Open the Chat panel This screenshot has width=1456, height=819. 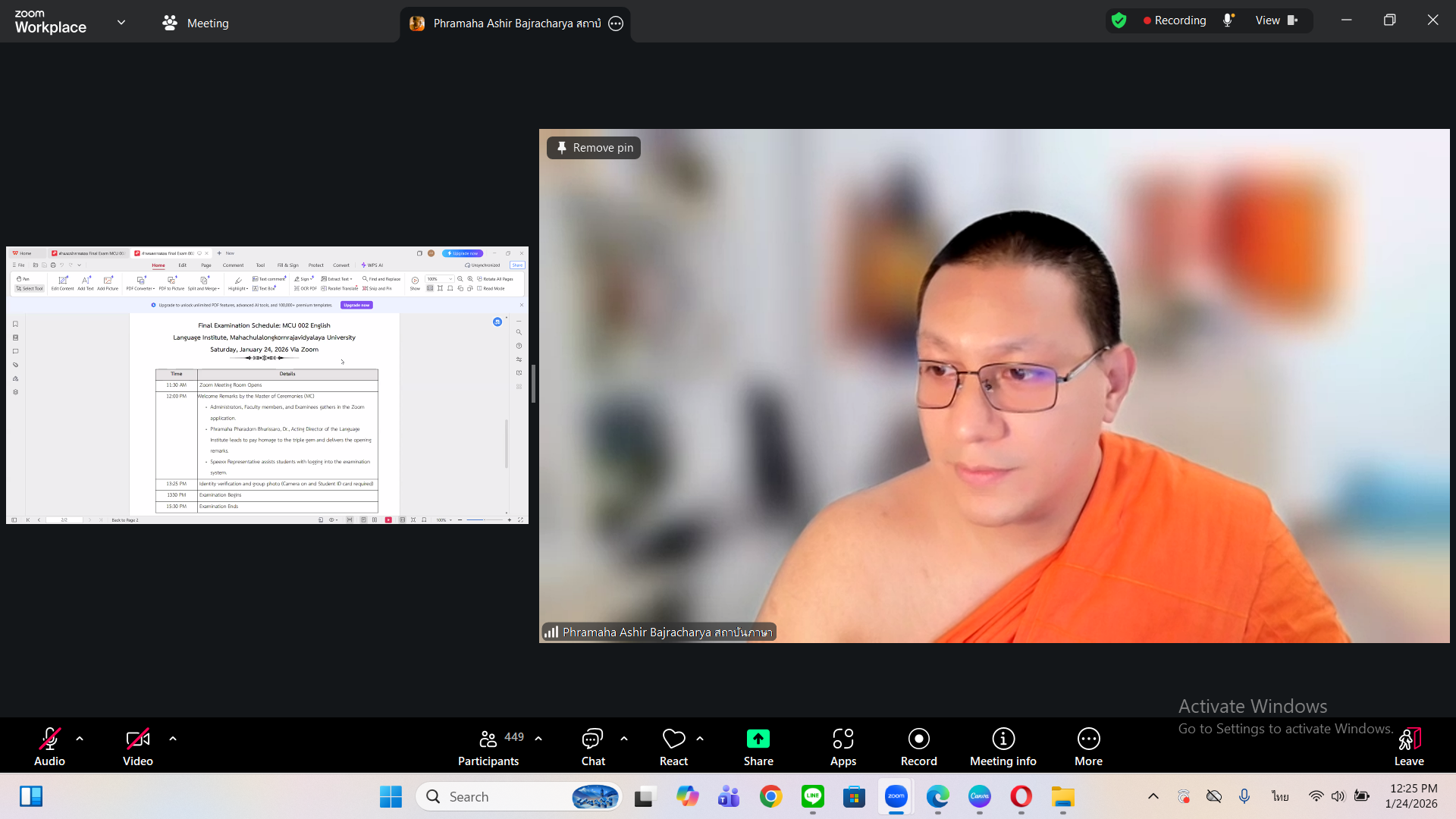pyautogui.click(x=592, y=747)
